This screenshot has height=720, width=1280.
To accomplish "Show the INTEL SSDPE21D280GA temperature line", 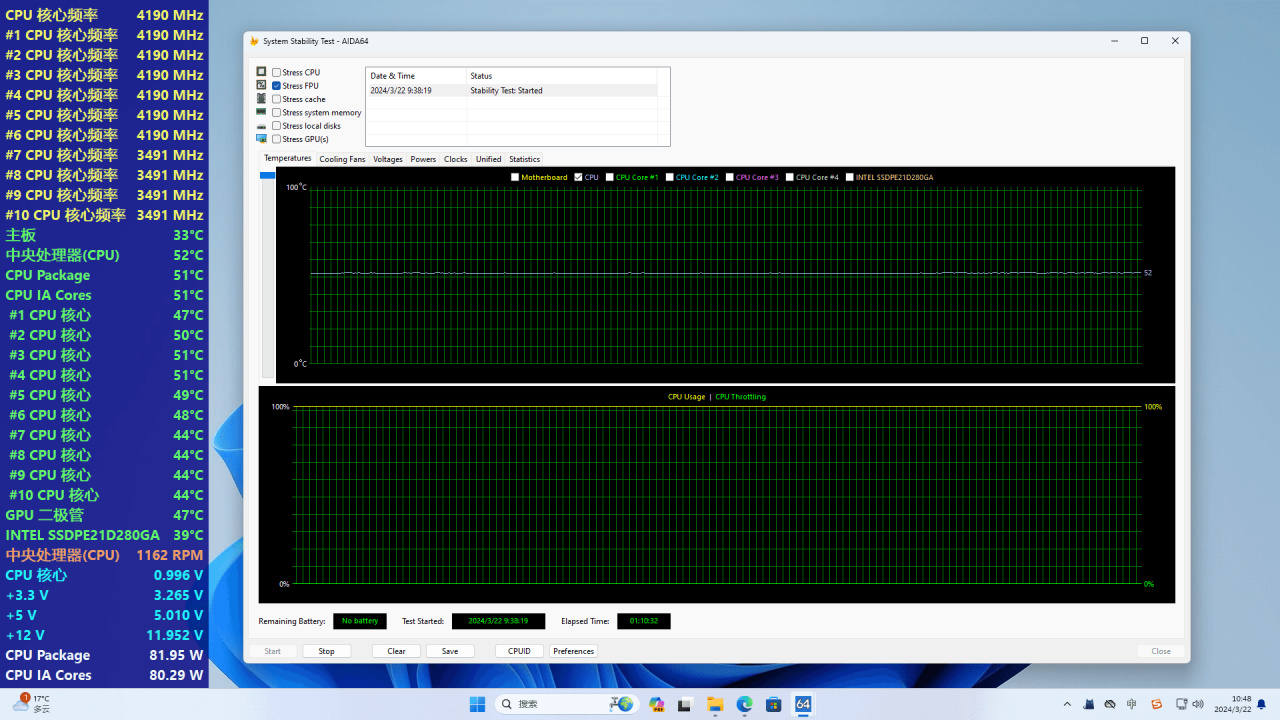I will click(x=850, y=177).
